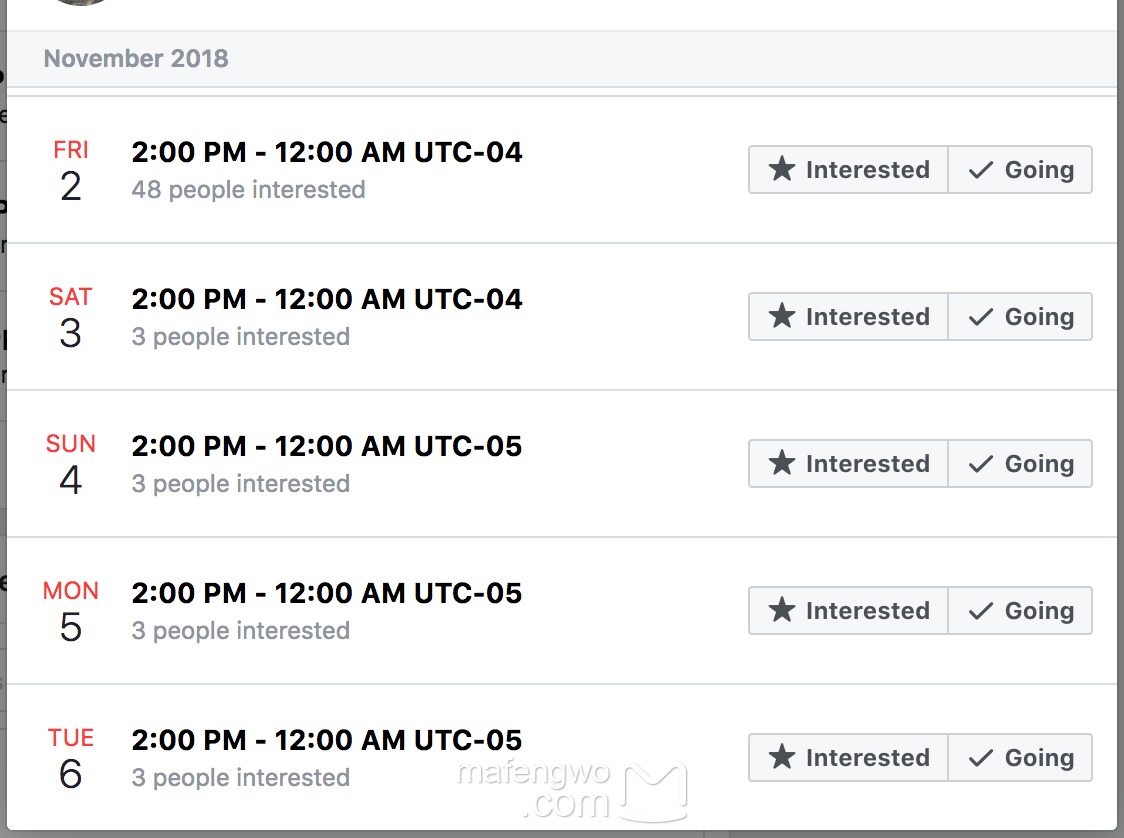Screen dimensions: 1124x838
Task: Select the TUE 6 date label
Action: [x=71, y=759]
